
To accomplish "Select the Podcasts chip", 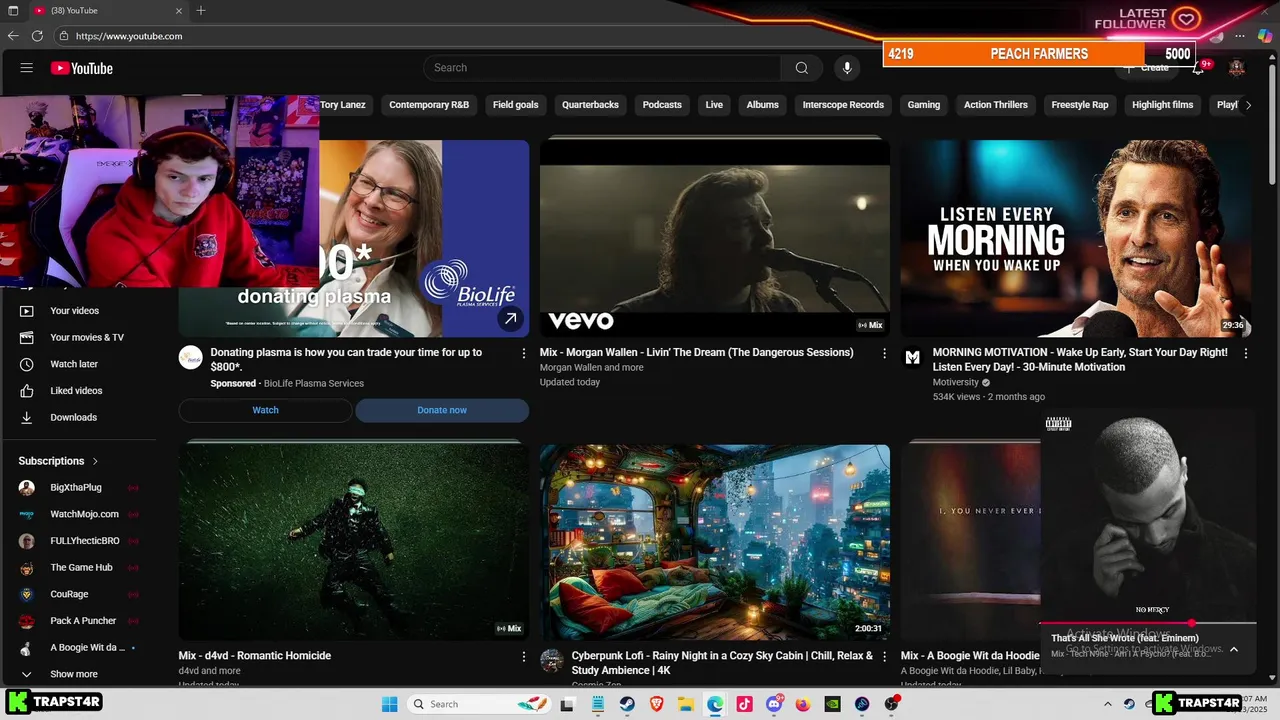I will (x=662, y=105).
